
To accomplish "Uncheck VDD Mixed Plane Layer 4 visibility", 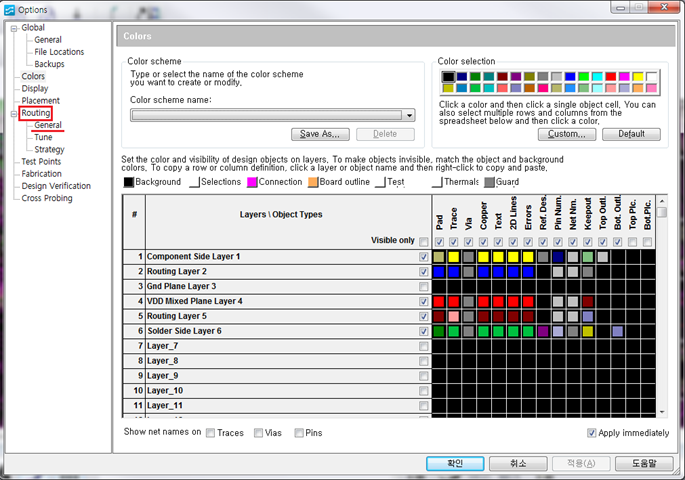I will (423, 301).
